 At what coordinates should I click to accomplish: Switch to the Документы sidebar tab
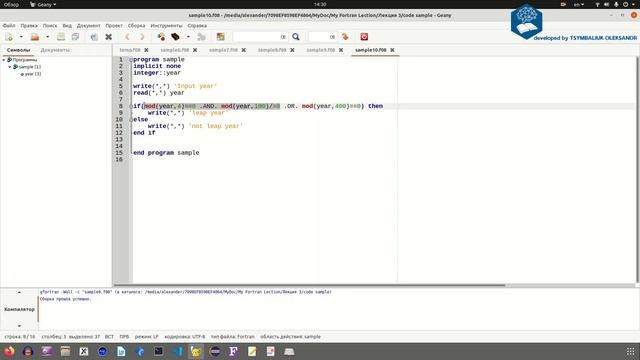55,50
